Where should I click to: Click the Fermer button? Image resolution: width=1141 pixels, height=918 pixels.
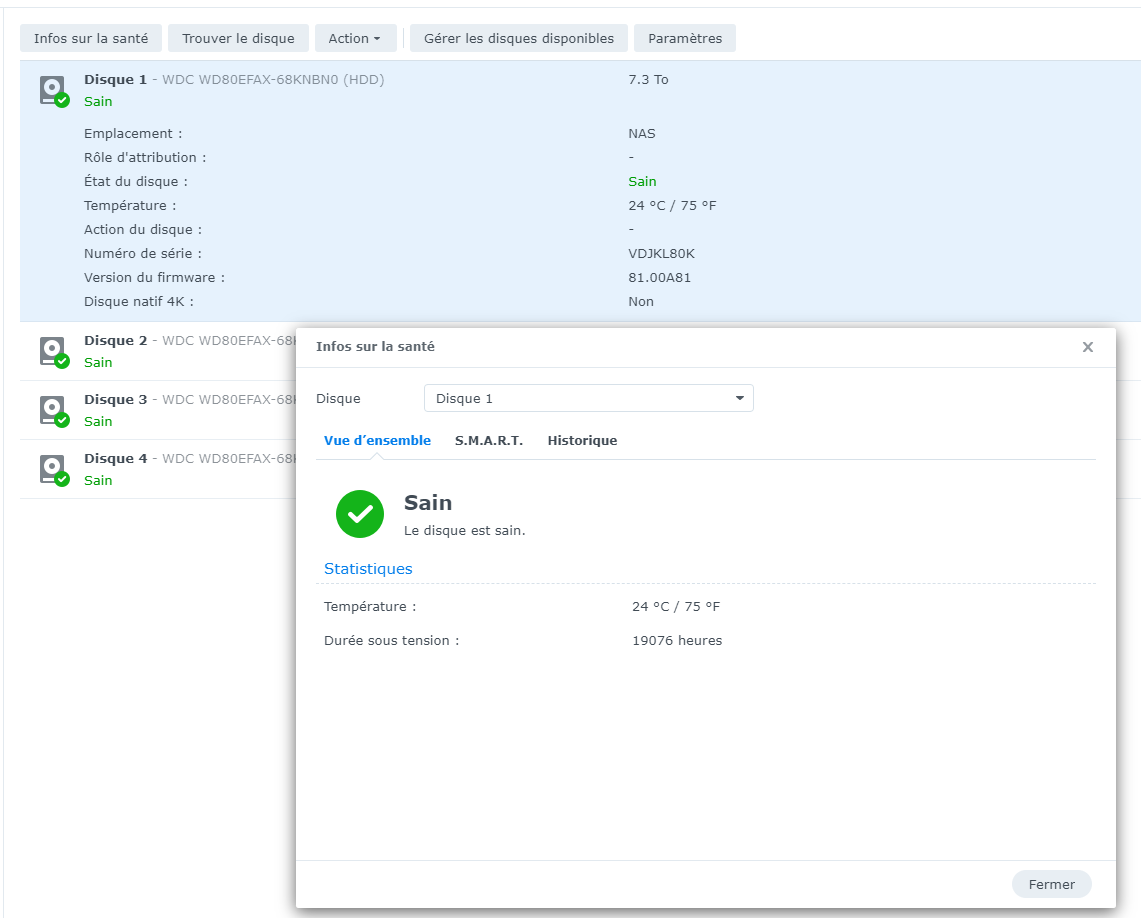click(x=1051, y=885)
